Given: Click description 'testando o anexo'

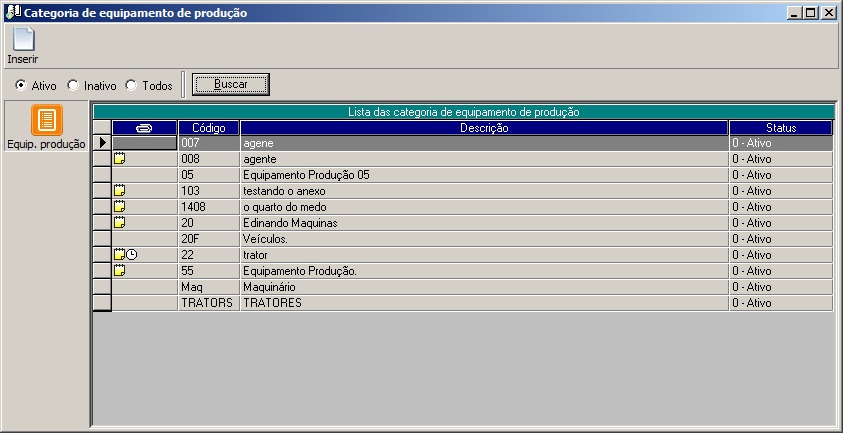Looking at the screenshot, I should (x=284, y=191).
